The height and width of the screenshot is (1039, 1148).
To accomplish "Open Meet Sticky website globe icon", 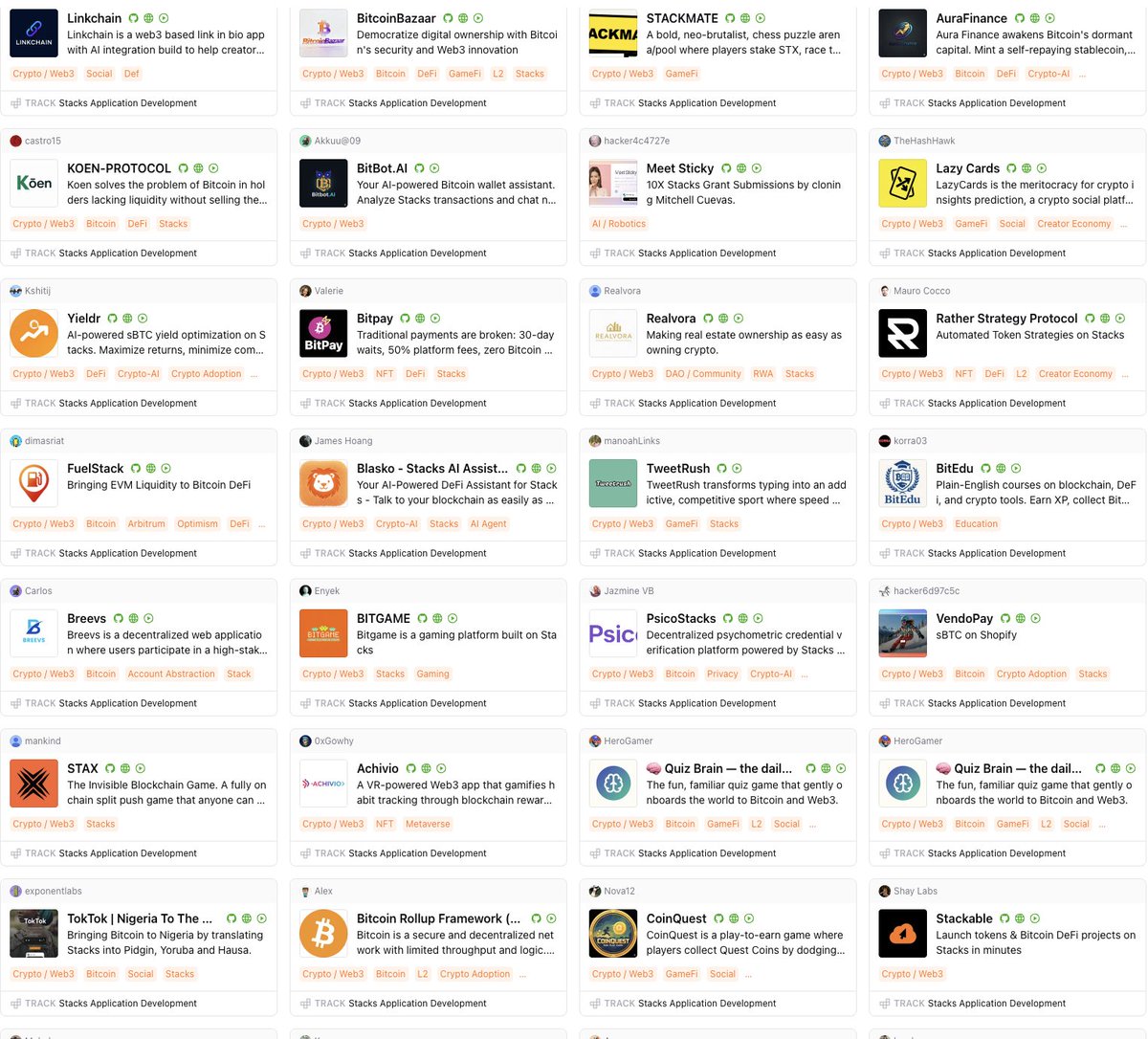I will click(741, 168).
